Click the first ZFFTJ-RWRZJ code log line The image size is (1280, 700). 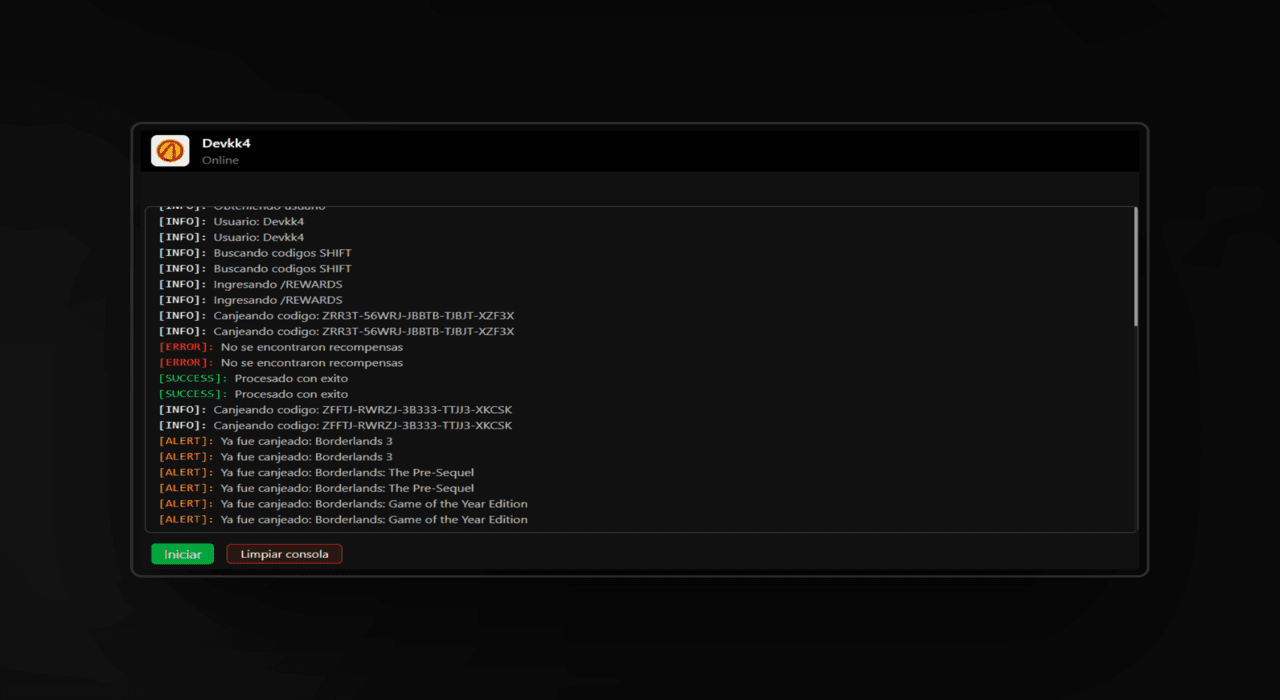tap(335, 410)
